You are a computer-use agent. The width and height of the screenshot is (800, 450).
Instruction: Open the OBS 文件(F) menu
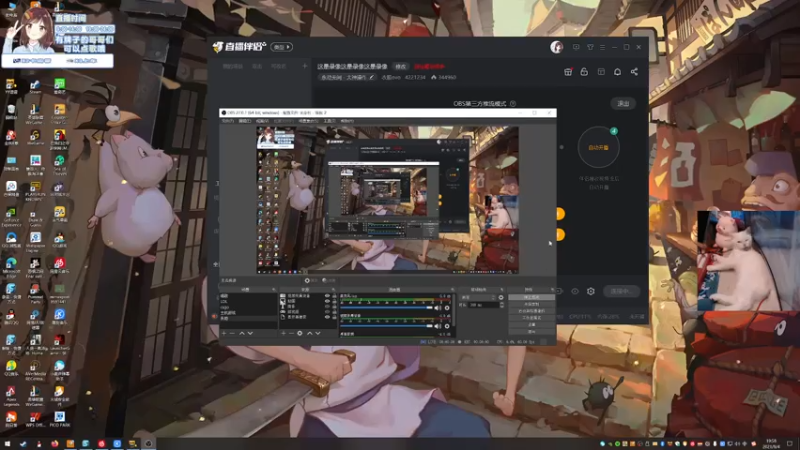228,121
